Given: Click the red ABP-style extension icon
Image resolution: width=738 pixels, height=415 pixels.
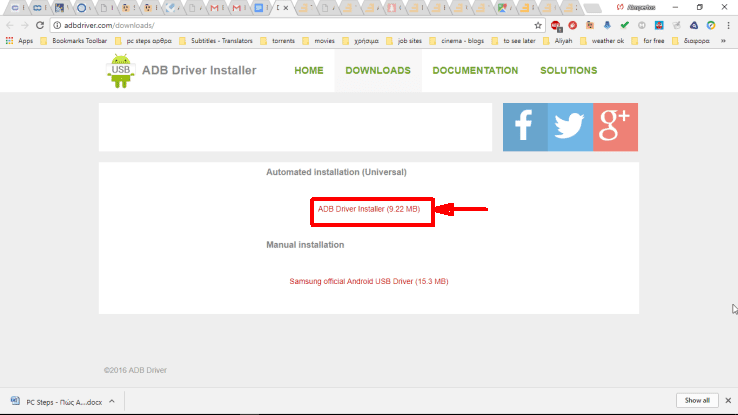Looking at the screenshot, I should coord(556,25).
